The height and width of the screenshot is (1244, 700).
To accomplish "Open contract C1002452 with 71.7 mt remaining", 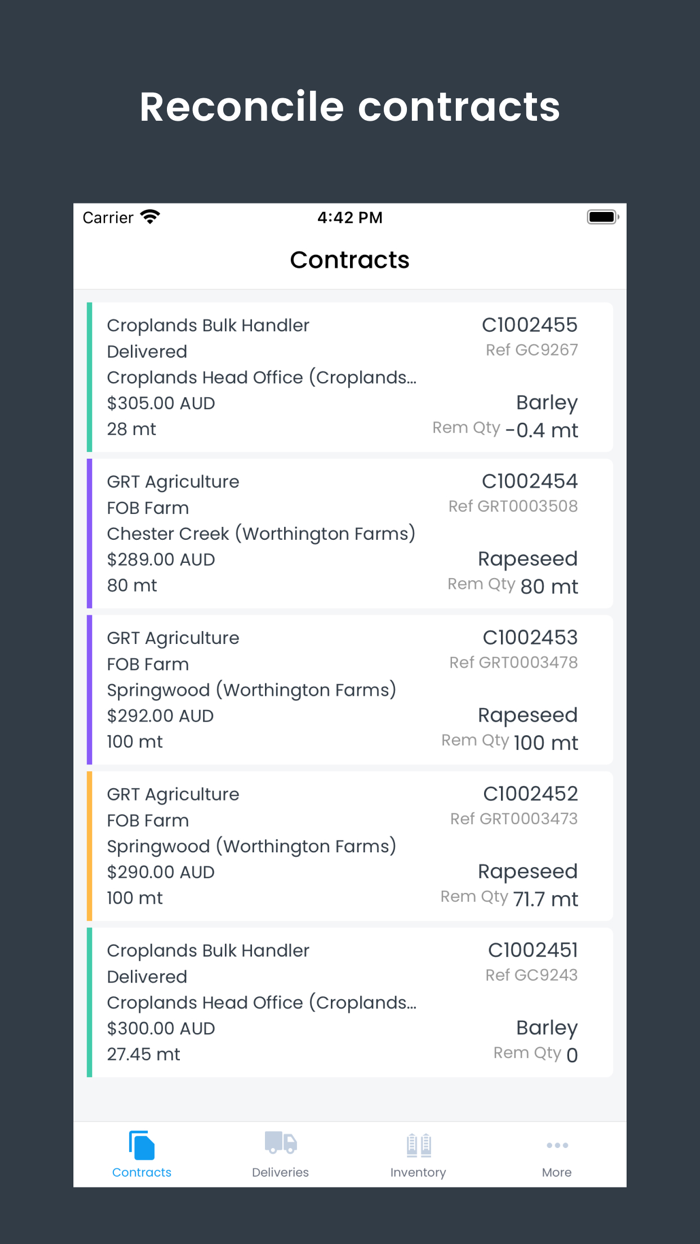I will tap(350, 846).
